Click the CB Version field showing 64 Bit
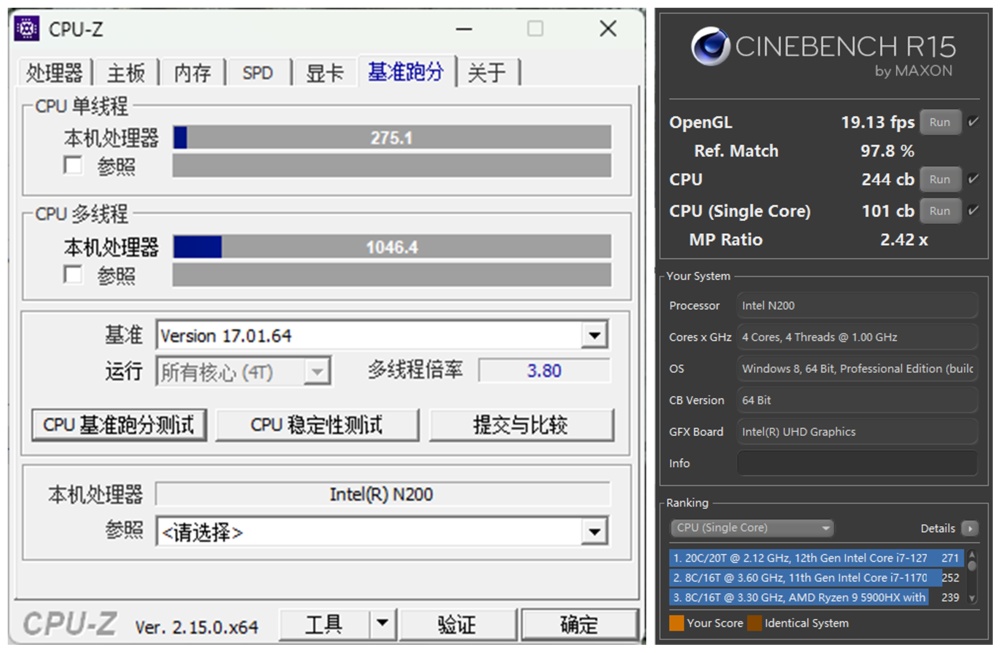This screenshot has height=653, width=1000. (x=857, y=400)
